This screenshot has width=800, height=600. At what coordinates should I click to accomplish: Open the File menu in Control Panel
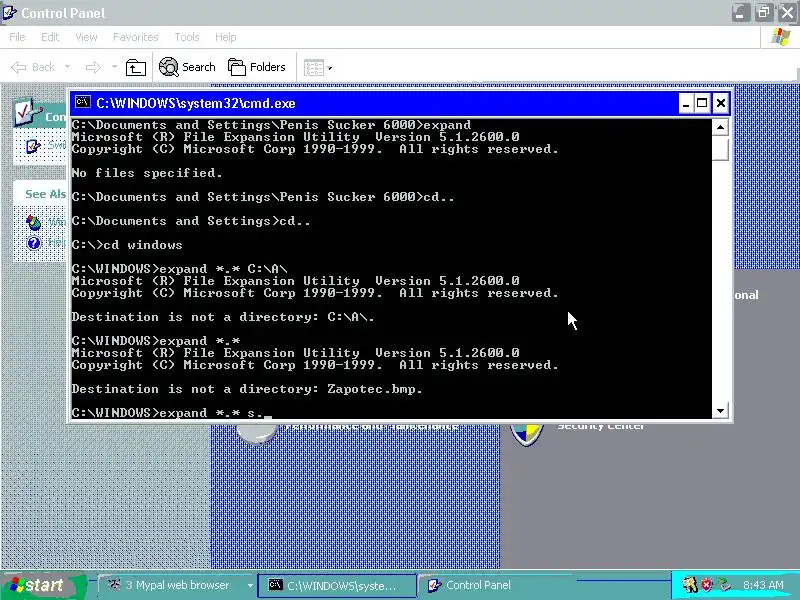click(17, 37)
